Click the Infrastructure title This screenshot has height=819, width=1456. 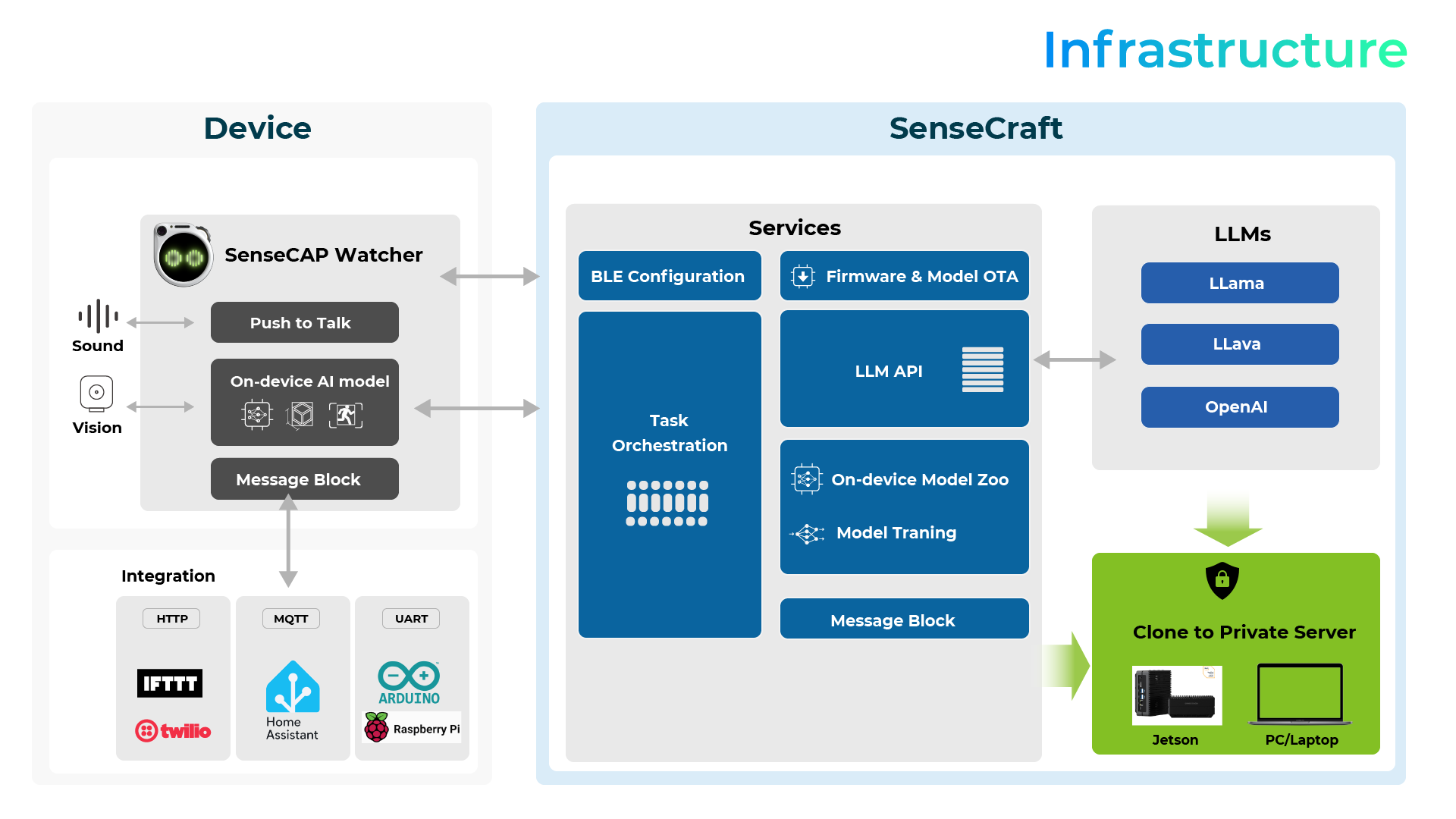click(1225, 50)
